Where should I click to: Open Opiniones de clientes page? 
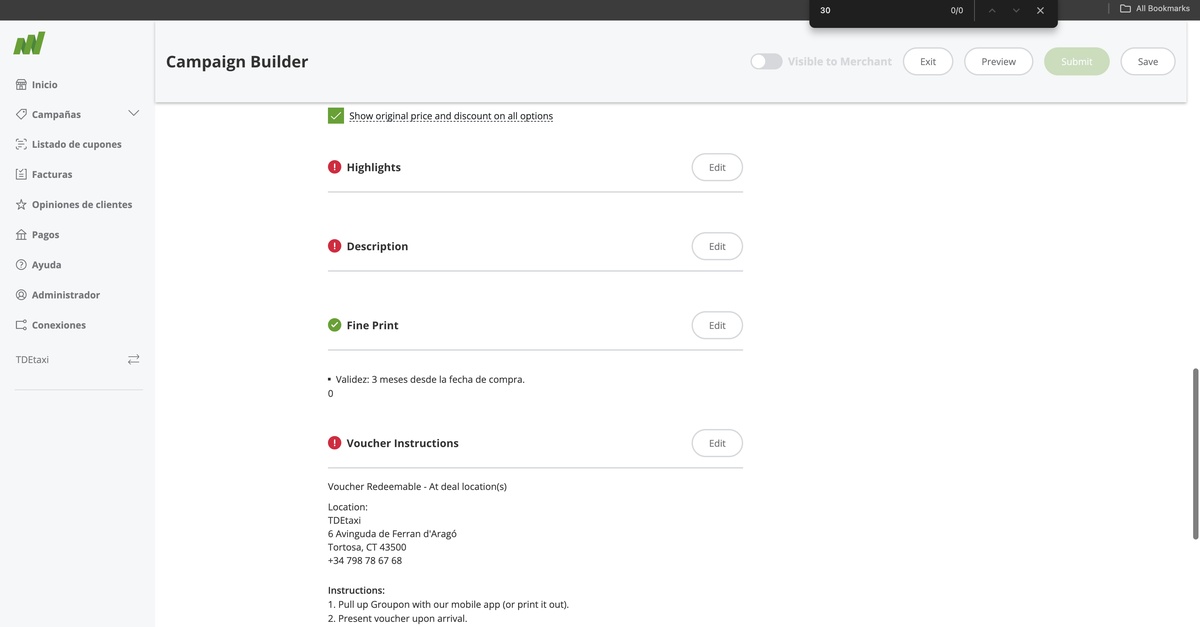pyautogui.click(x=82, y=204)
